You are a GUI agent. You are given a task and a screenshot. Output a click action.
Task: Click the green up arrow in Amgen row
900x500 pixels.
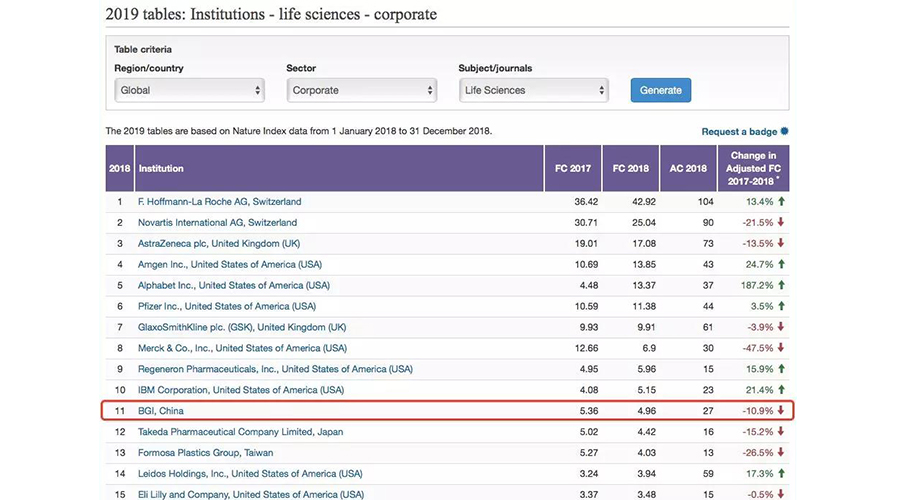[781, 264]
